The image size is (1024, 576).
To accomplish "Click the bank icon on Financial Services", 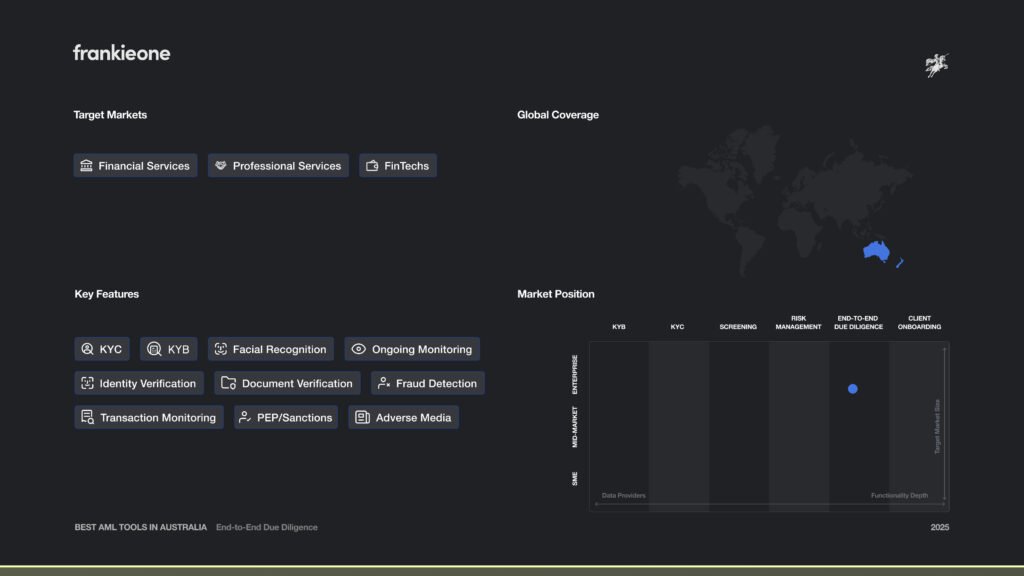I will 86,165.
